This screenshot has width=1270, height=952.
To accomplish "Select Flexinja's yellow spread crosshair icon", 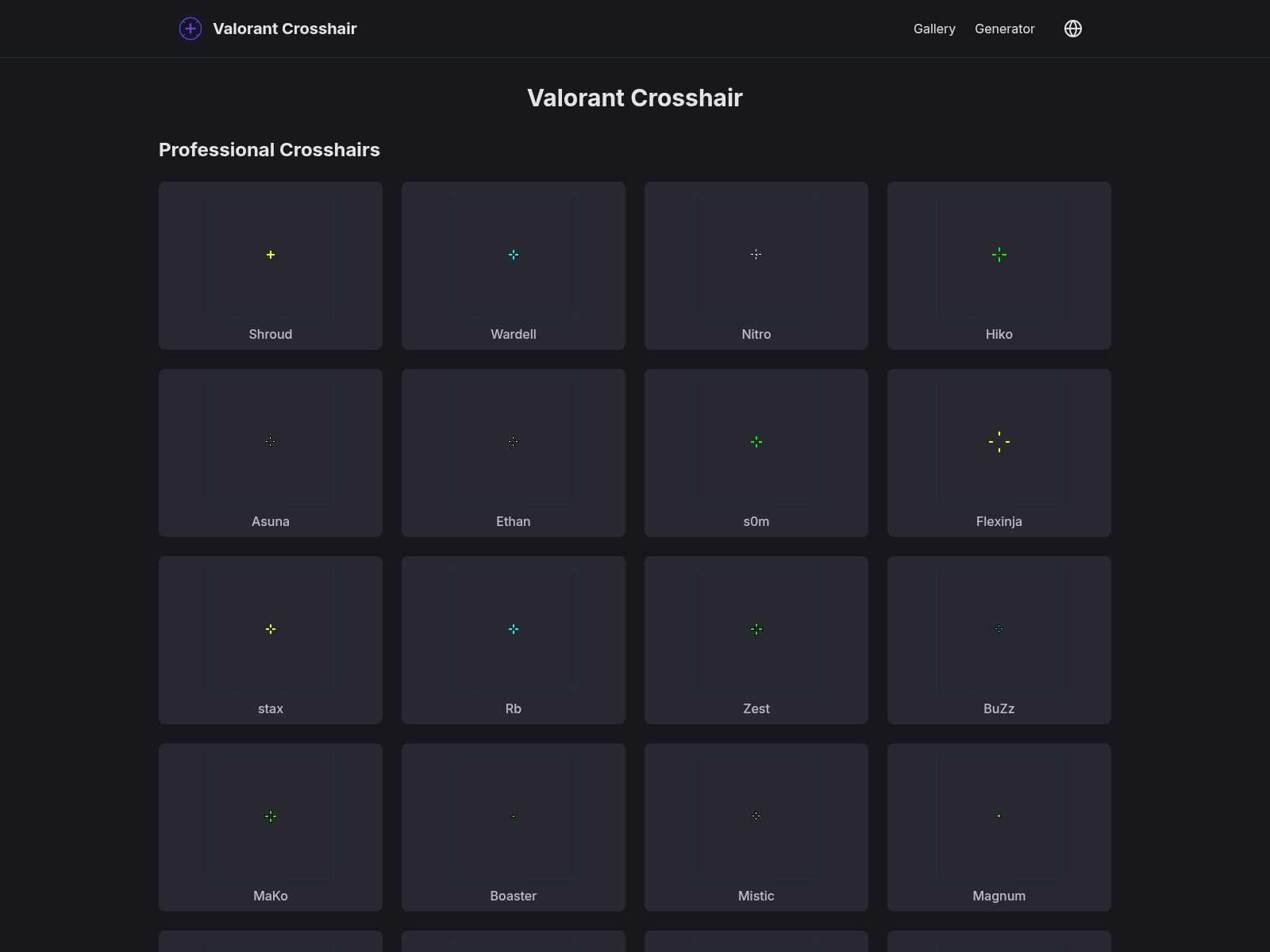I will click(999, 442).
